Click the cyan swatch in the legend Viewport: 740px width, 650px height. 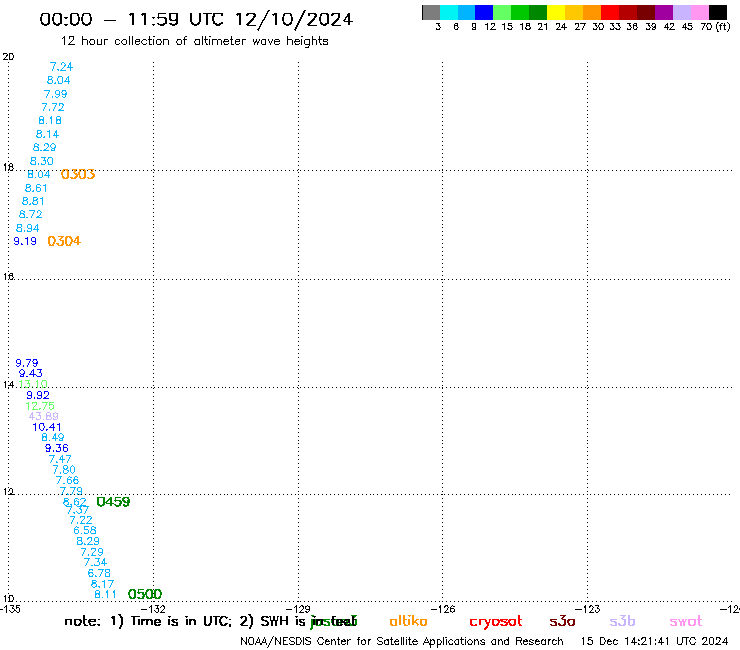click(x=449, y=12)
